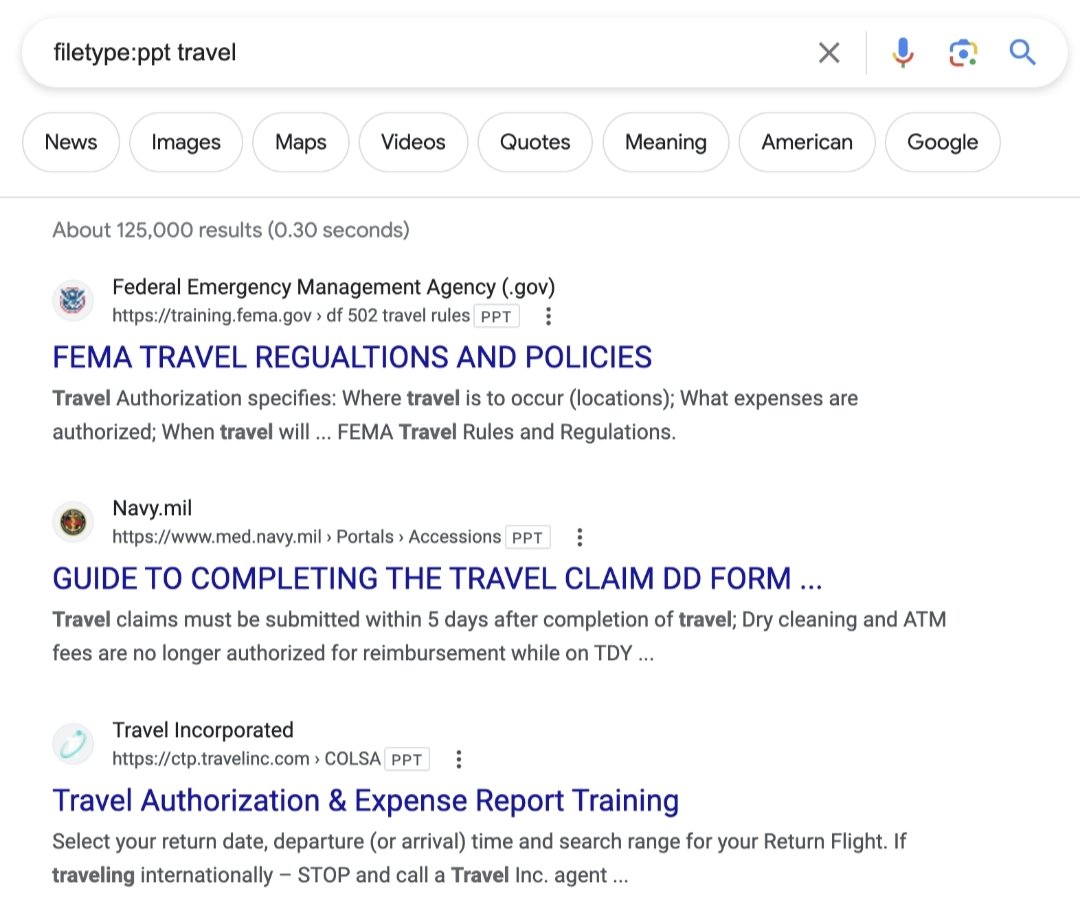The image size is (1080, 911).
Task: Click the blue magnifier search icon
Action: [x=1022, y=52]
